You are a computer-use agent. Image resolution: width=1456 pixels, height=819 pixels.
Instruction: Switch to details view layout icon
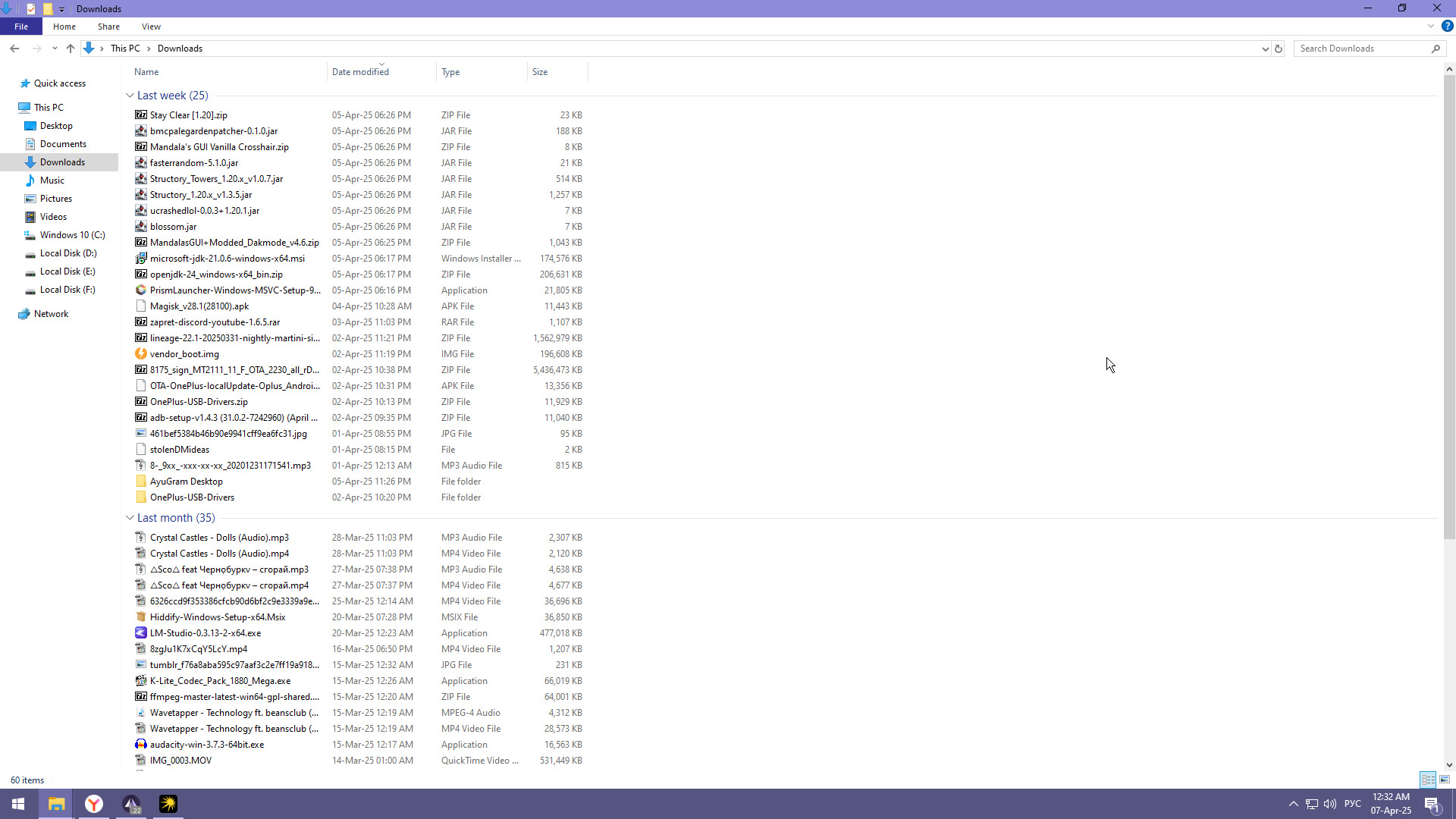[1428, 780]
